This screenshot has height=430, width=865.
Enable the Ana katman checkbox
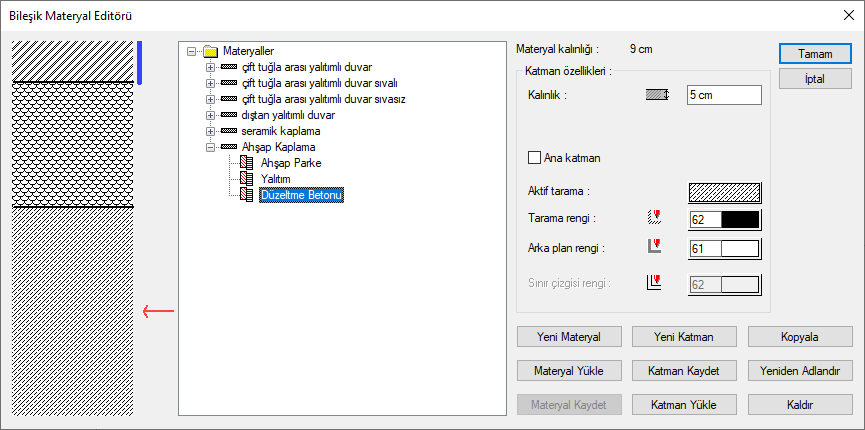pos(534,157)
